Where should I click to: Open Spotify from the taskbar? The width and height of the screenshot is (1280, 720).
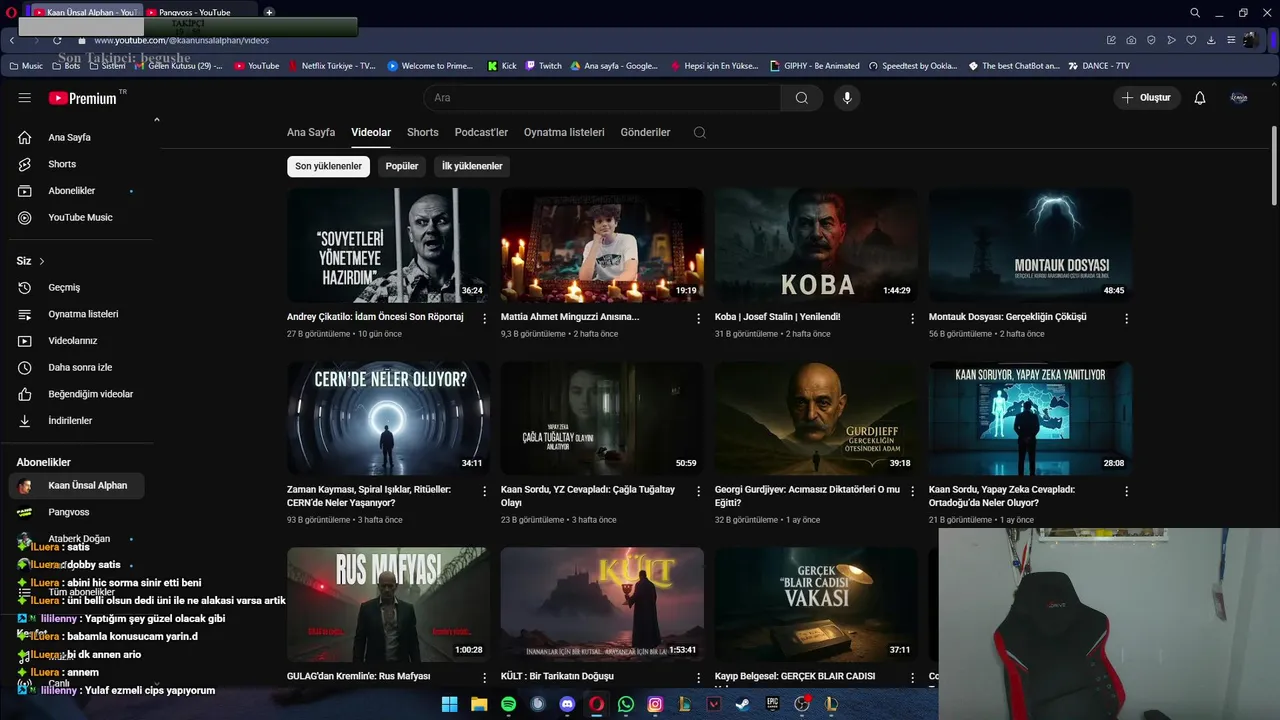[x=508, y=704]
